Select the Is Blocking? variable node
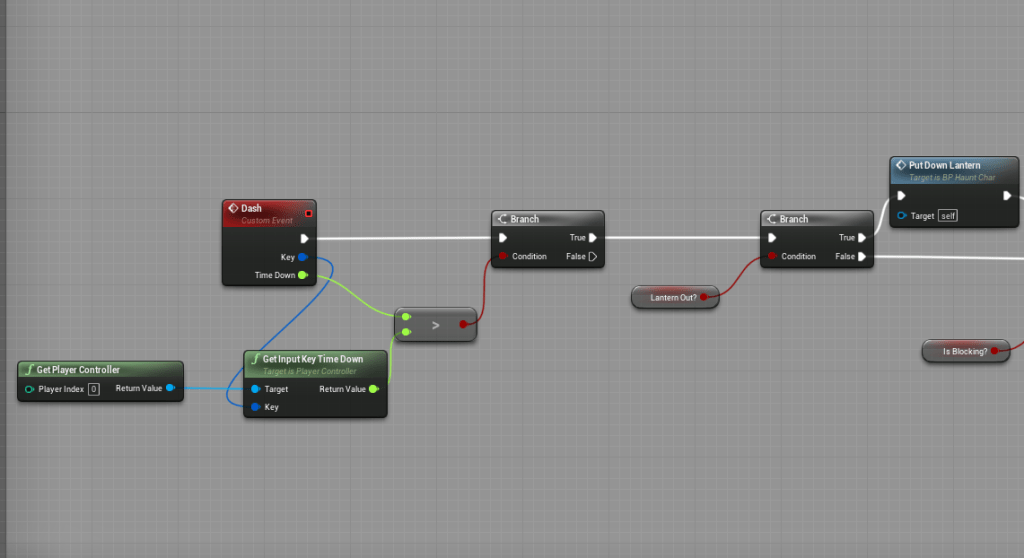The image size is (1024, 558). 965,351
